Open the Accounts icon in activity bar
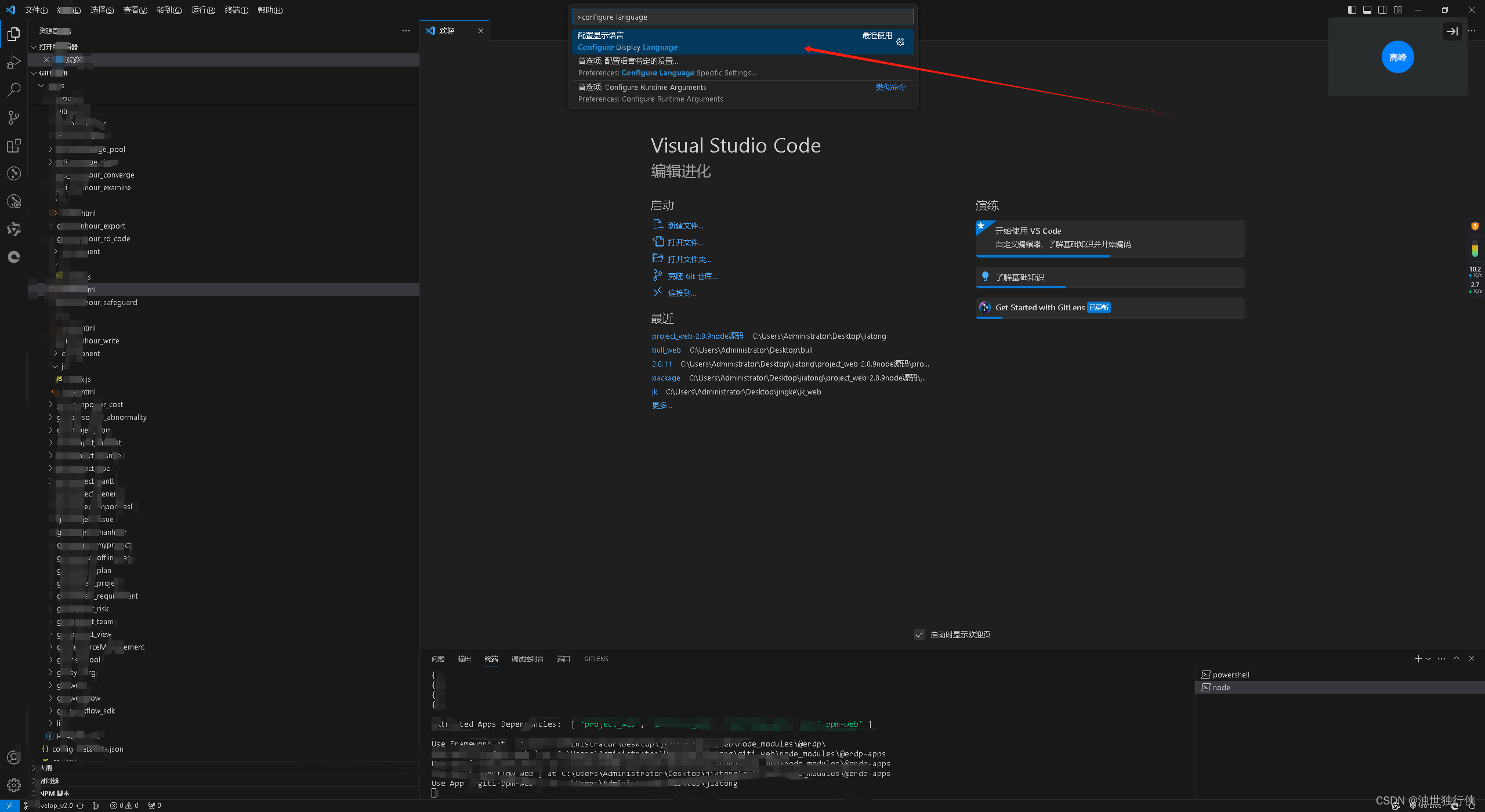 pyautogui.click(x=14, y=757)
